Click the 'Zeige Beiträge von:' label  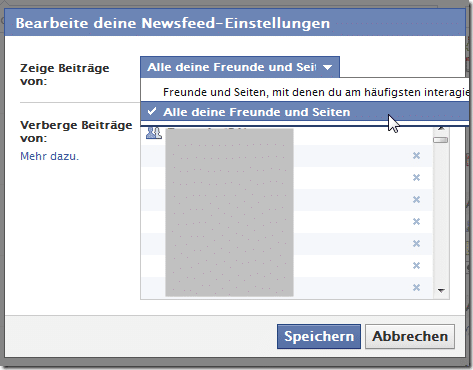(x=65, y=74)
